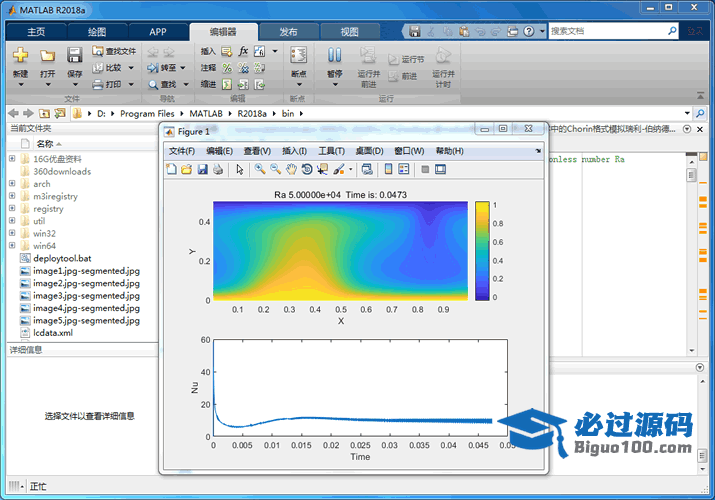Click the Figure 1 Save Figure icon

202,170
